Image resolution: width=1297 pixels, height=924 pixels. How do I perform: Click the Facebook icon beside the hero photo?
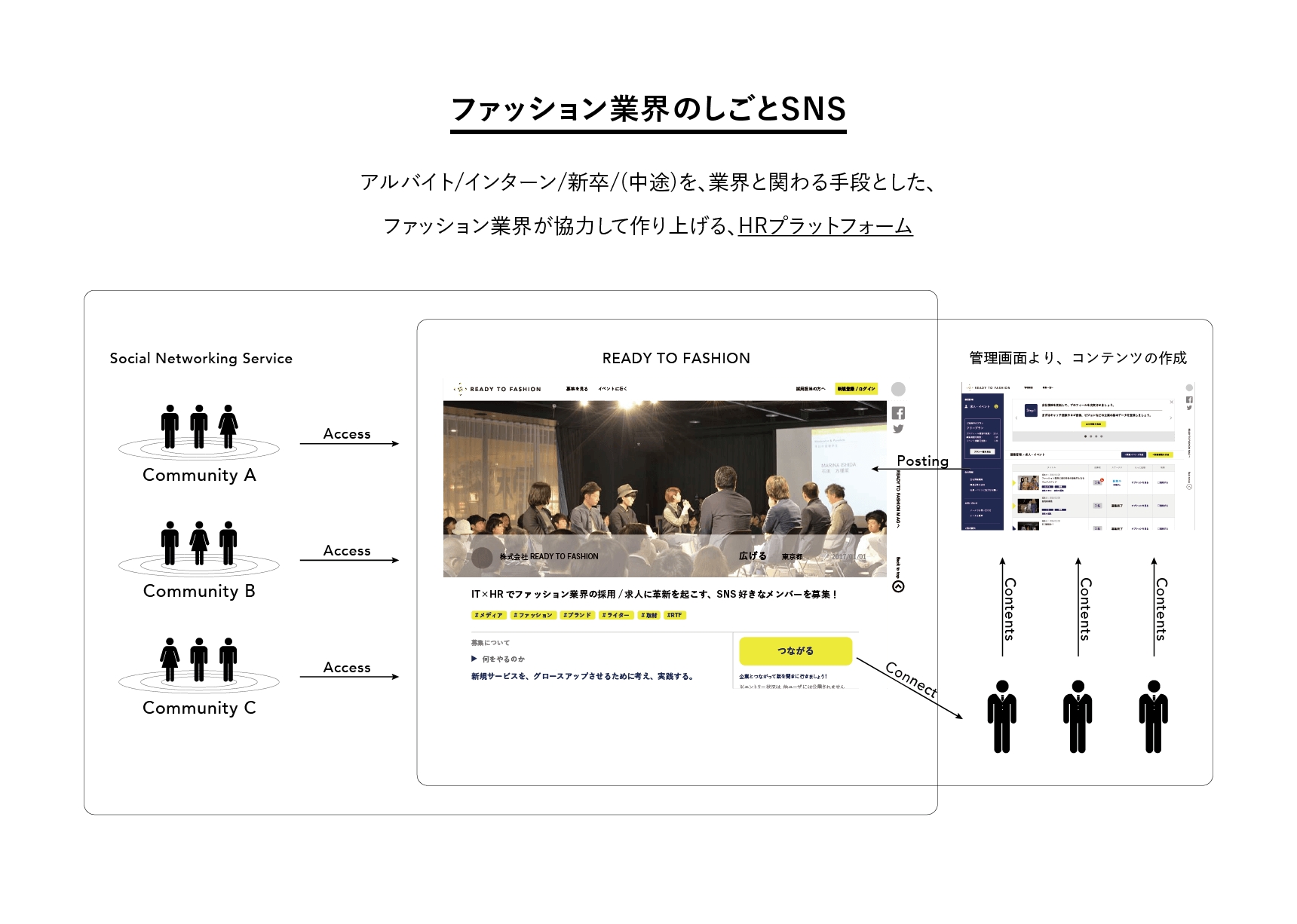[x=898, y=413]
